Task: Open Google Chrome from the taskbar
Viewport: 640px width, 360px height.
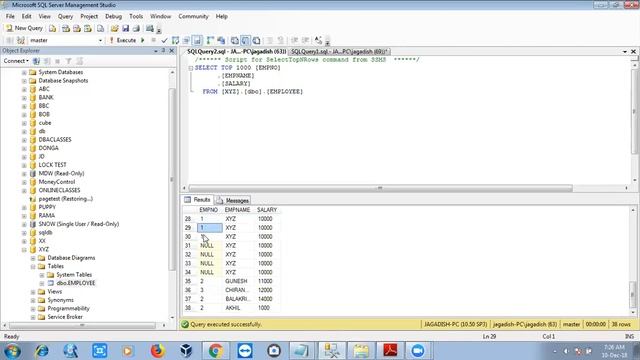Action: pos(216,351)
